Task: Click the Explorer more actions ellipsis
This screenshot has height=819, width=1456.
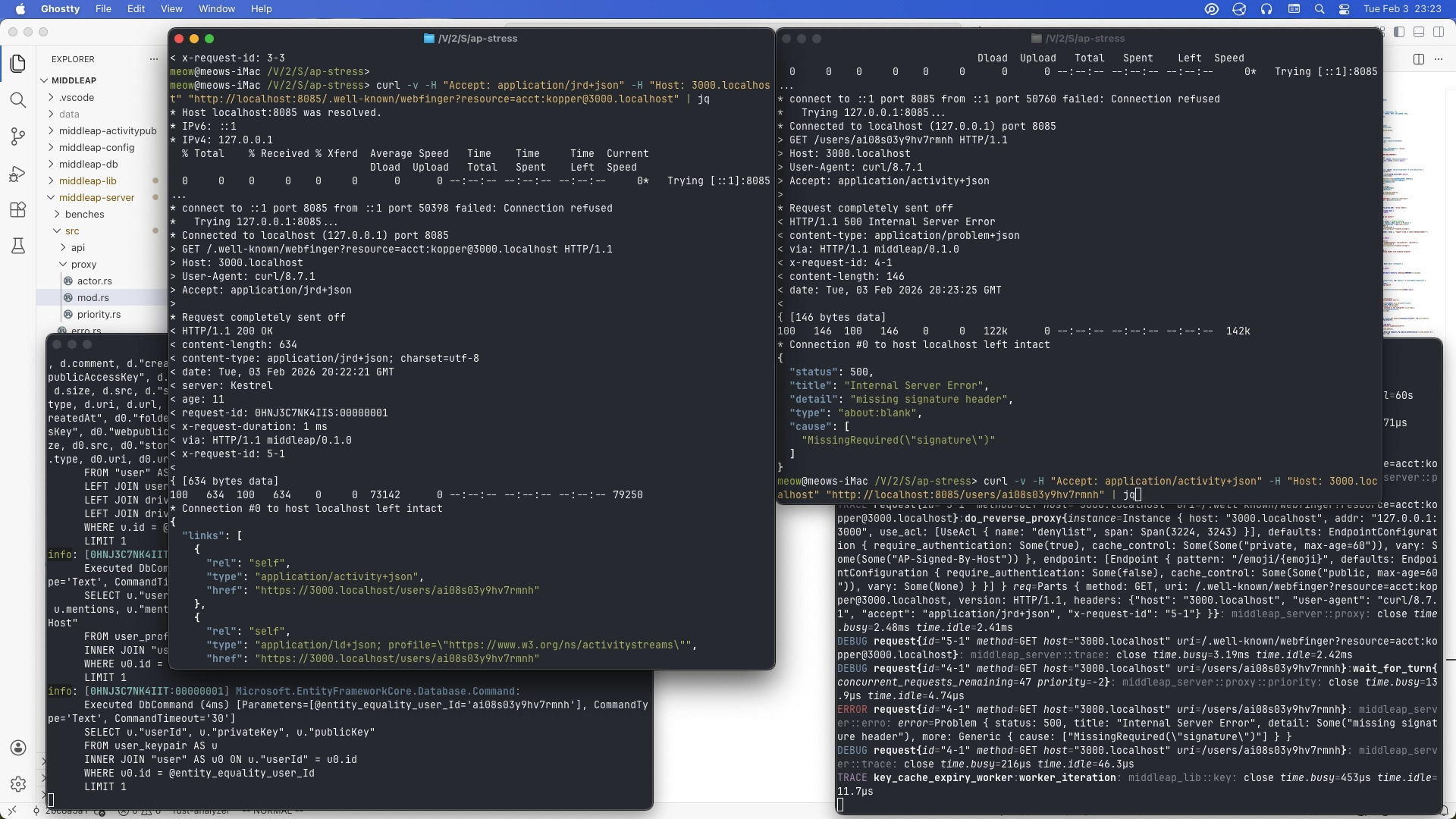Action: point(154,59)
